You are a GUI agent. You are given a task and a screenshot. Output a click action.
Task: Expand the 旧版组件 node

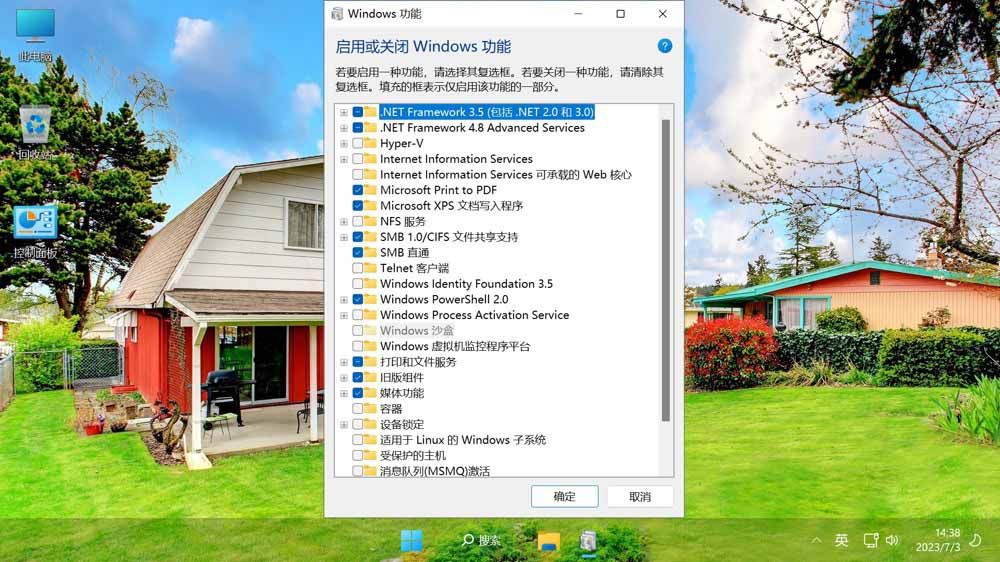click(344, 378)
